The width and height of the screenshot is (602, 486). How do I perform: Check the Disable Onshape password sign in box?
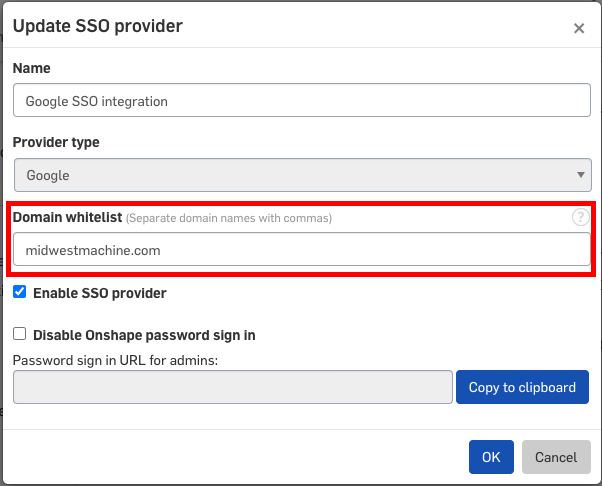pyautogui.click(x=20, y=334)
